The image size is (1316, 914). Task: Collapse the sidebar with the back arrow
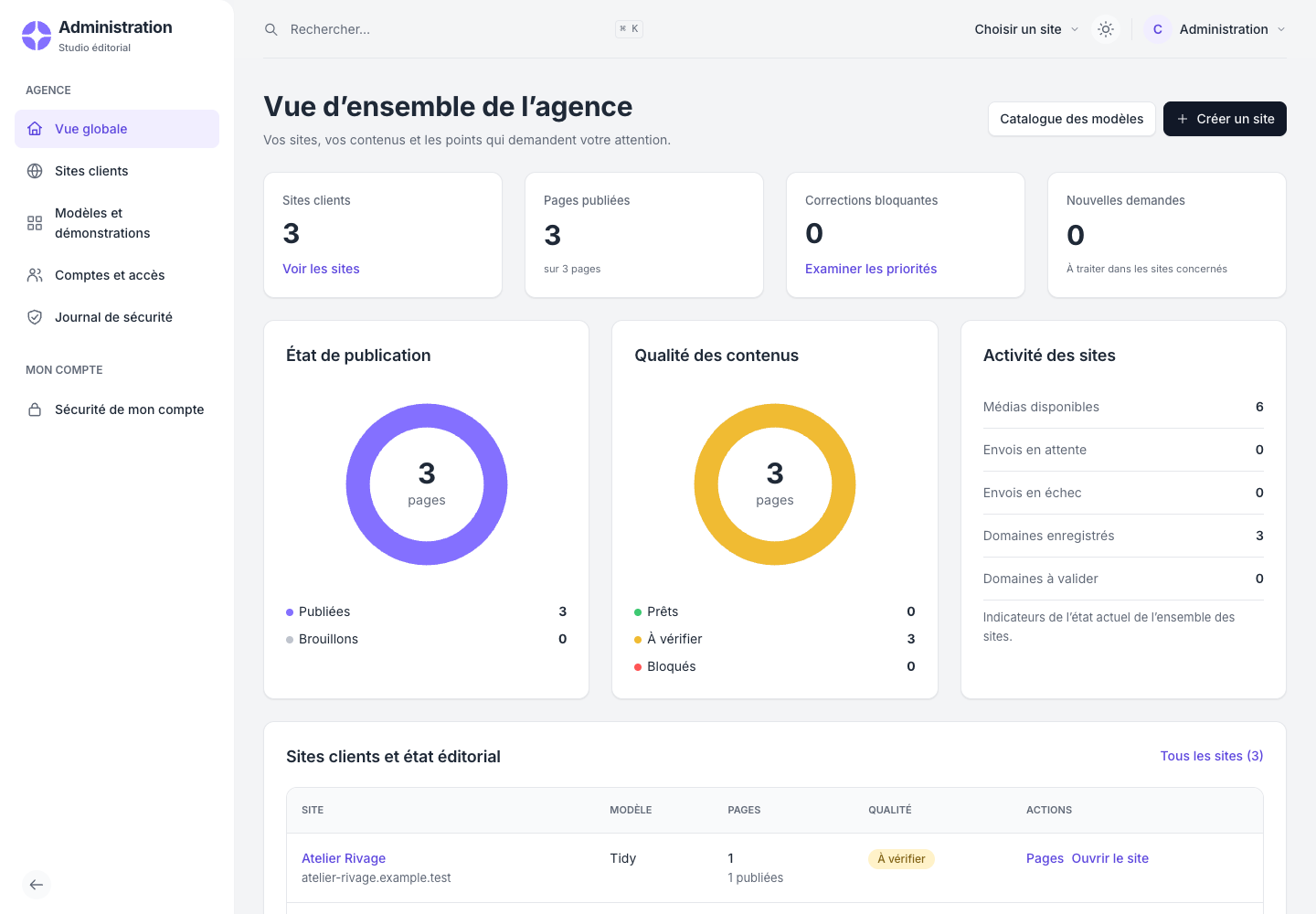coord(37,885)
